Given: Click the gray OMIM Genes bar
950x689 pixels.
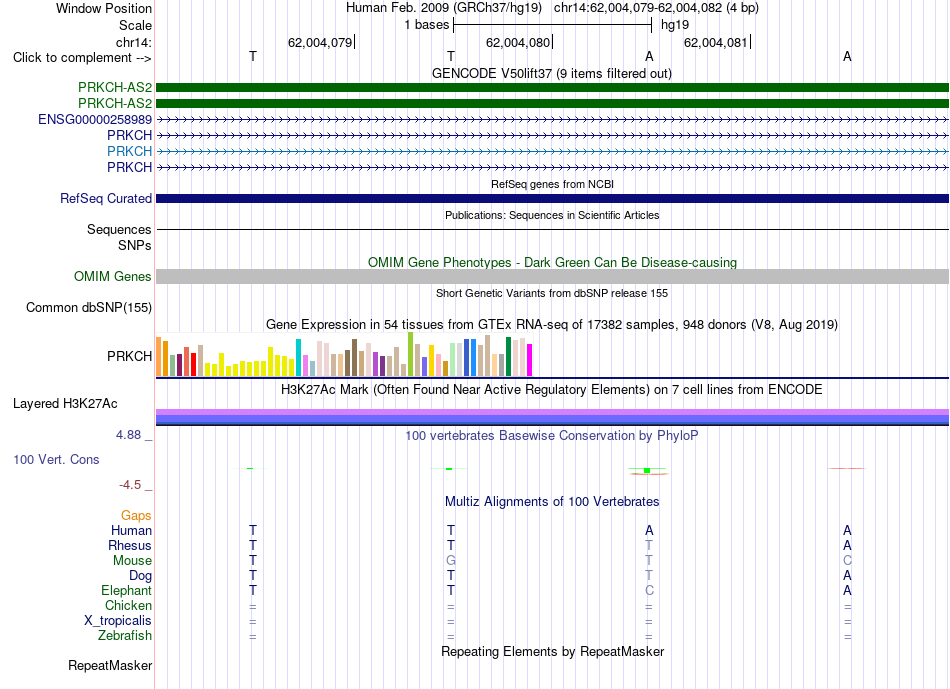Looking at the screenshot, I should [552, 276].
